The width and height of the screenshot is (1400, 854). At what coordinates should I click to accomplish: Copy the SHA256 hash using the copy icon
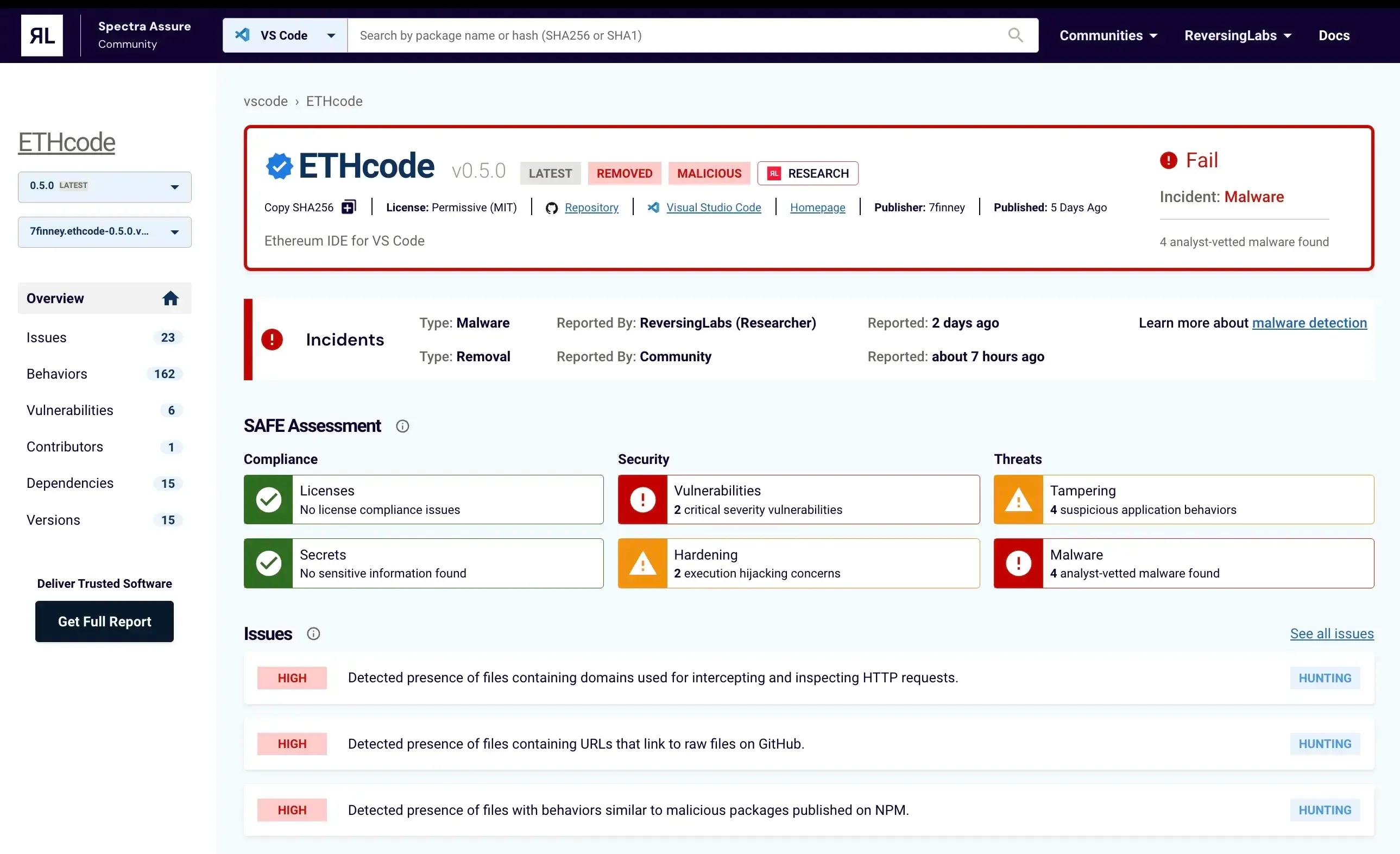348,206
